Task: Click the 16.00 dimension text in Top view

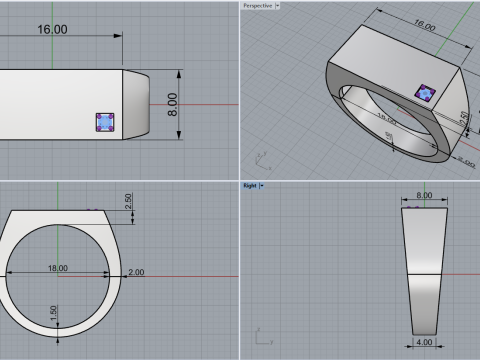Action: click(52, 29)
